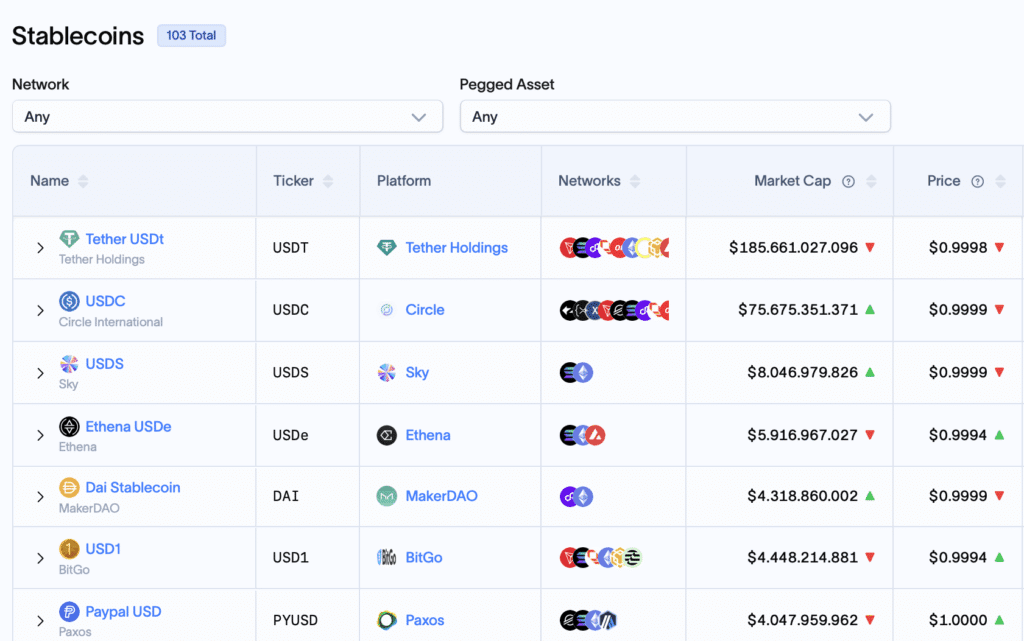Click the Ethena USDe coin logo

(x=69, y=426)
